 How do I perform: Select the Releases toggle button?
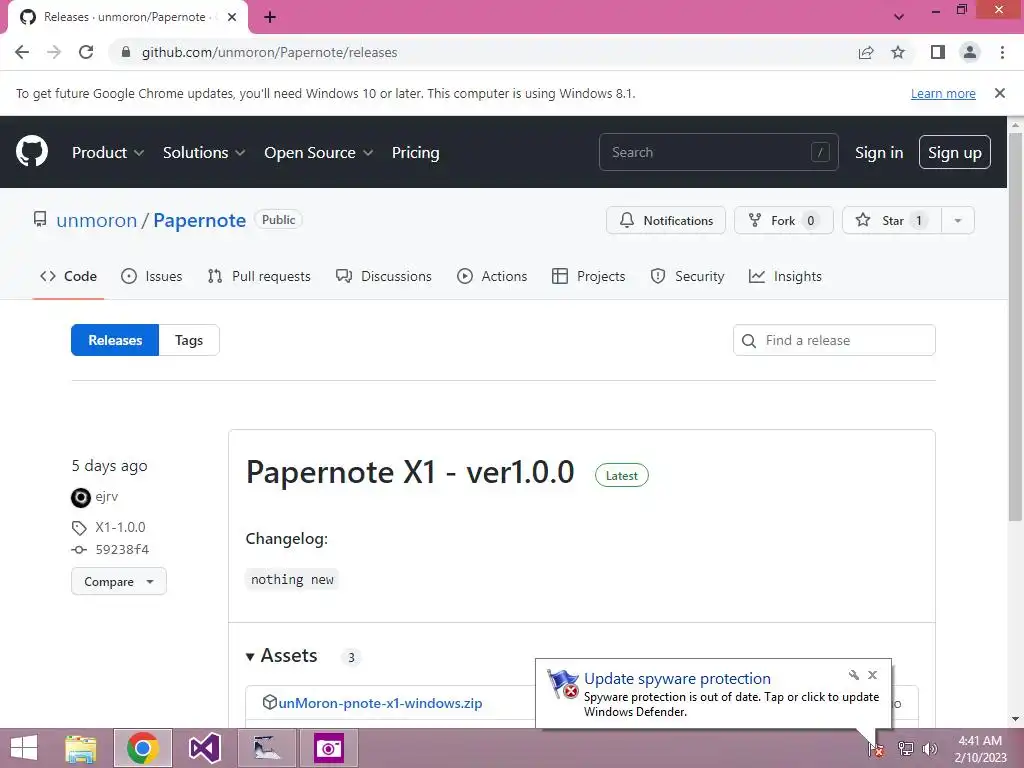tap(115, 340)
